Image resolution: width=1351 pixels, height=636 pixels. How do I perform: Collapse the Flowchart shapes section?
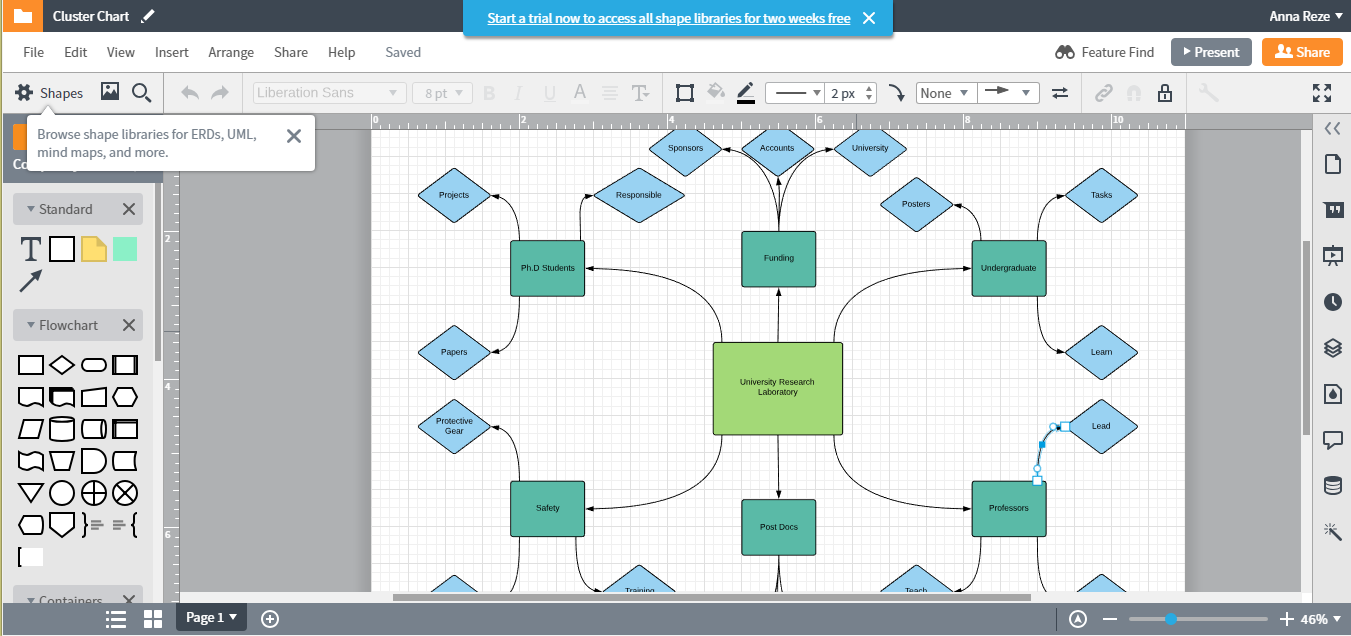tap(31, 325)
